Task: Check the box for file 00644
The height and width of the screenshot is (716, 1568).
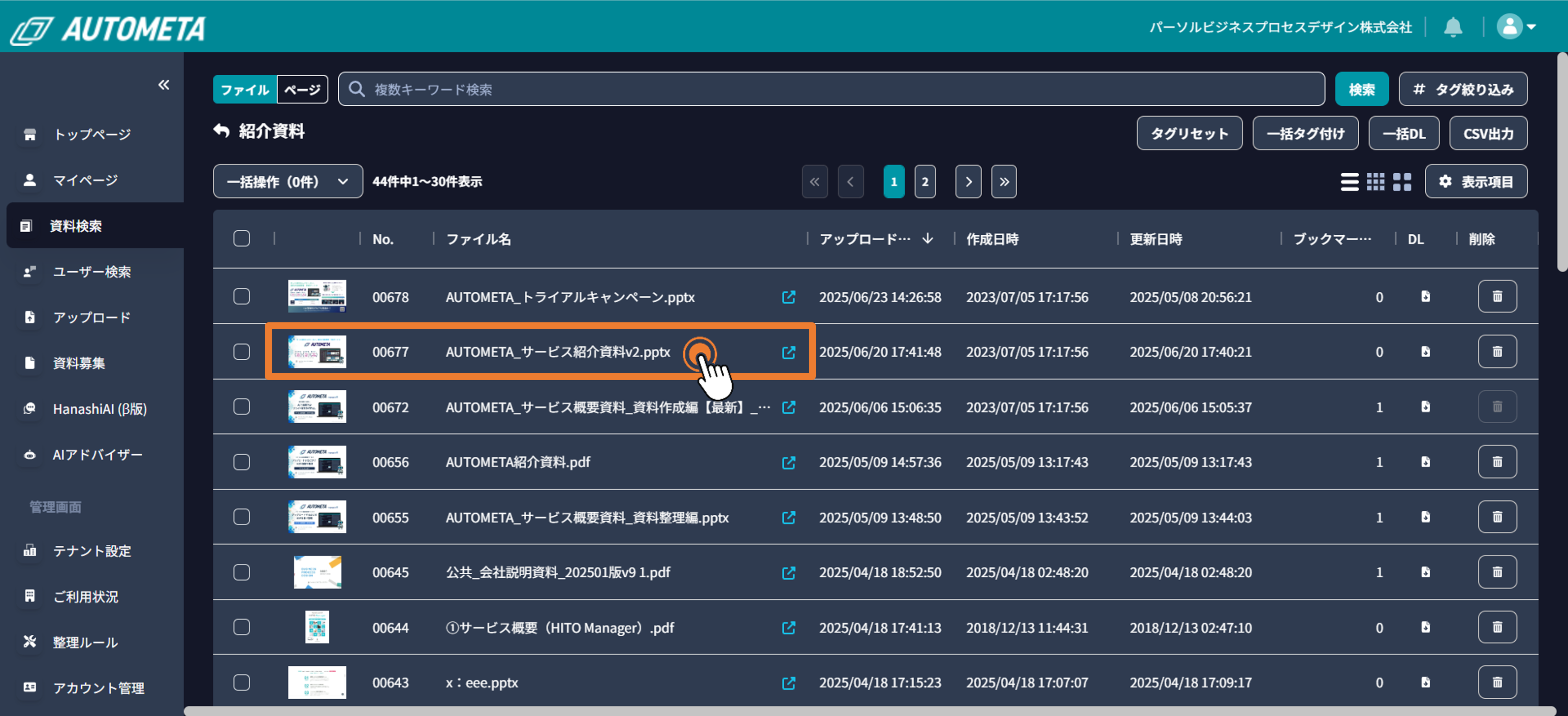Action: click(x=242, y=627)
